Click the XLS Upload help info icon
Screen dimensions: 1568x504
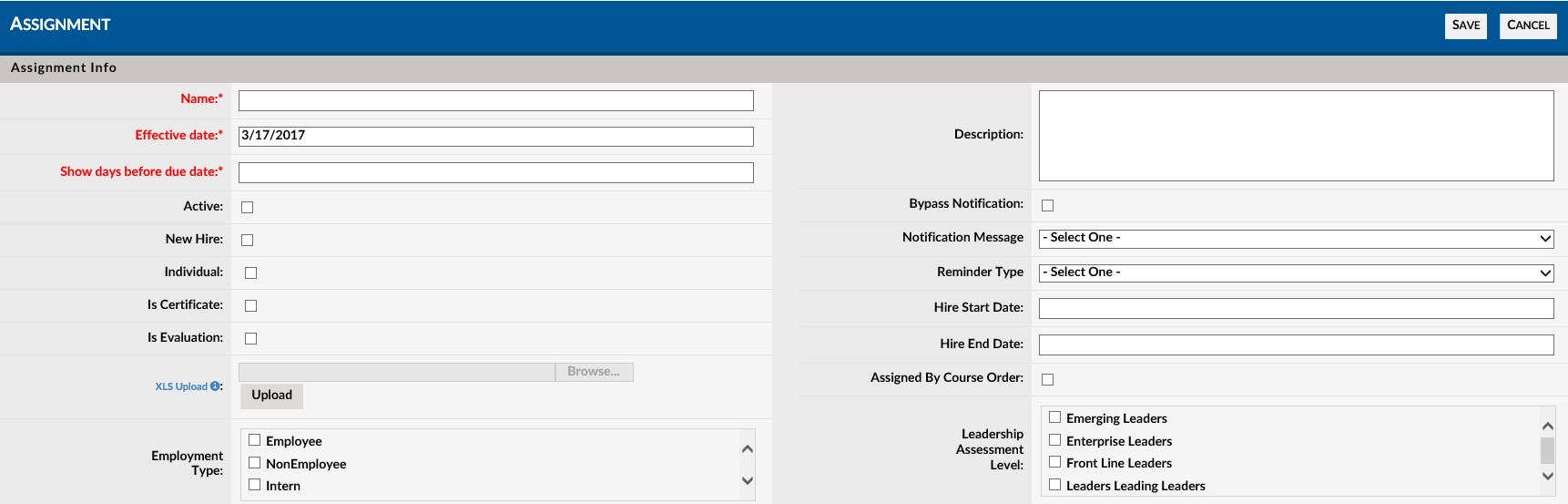tap(215, 386)
